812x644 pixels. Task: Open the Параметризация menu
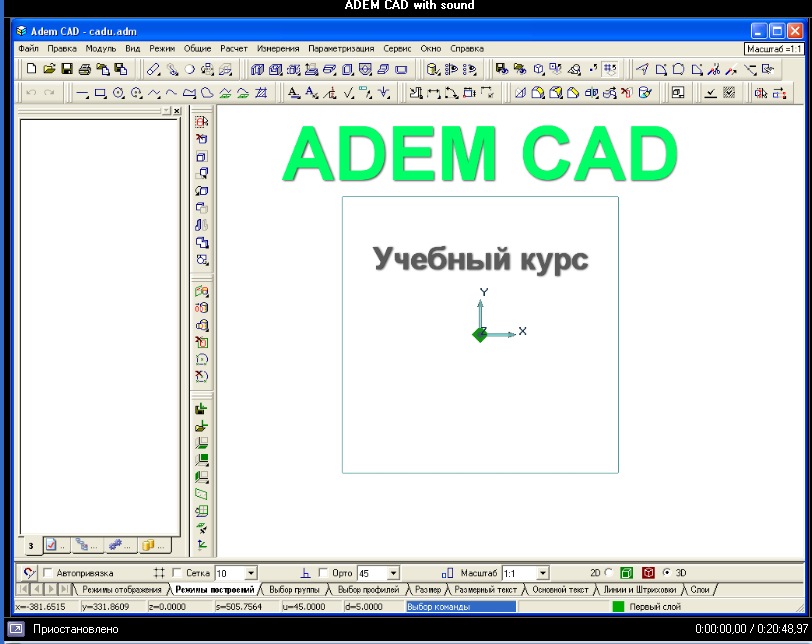pyautogui.click(x=341, y=49)
